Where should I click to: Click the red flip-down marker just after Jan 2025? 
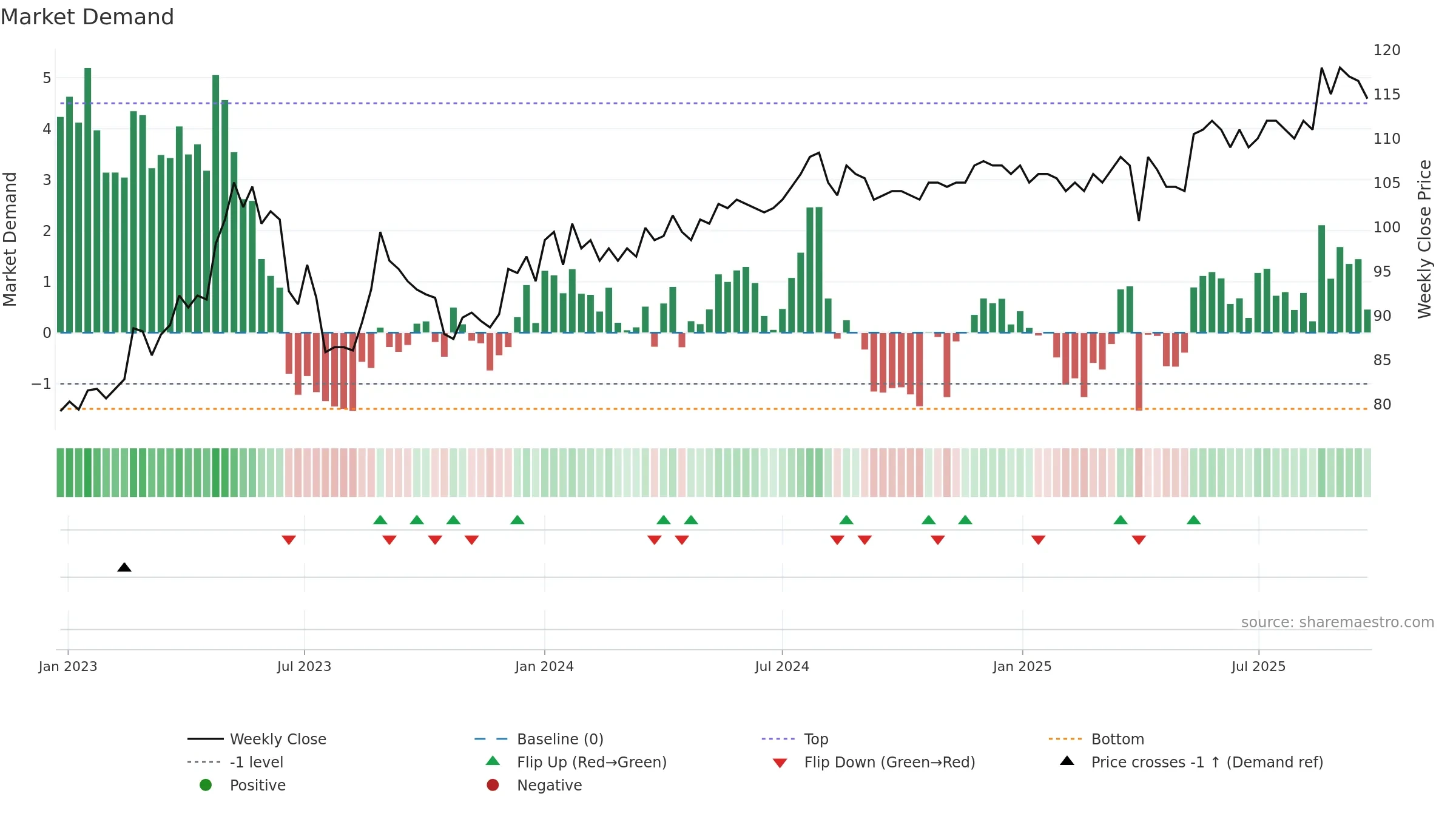point(1038,540)
